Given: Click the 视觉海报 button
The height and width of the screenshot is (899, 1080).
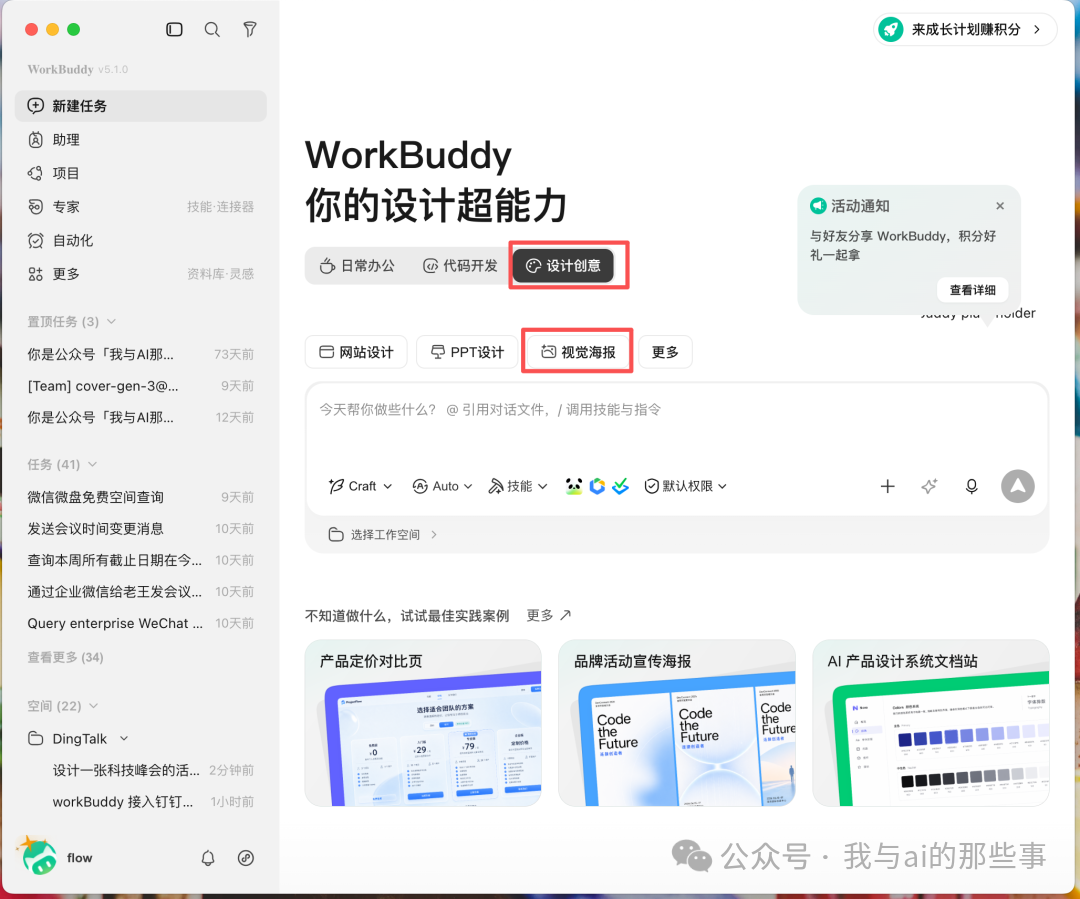Looking at the screenshot, I should 578,353.
